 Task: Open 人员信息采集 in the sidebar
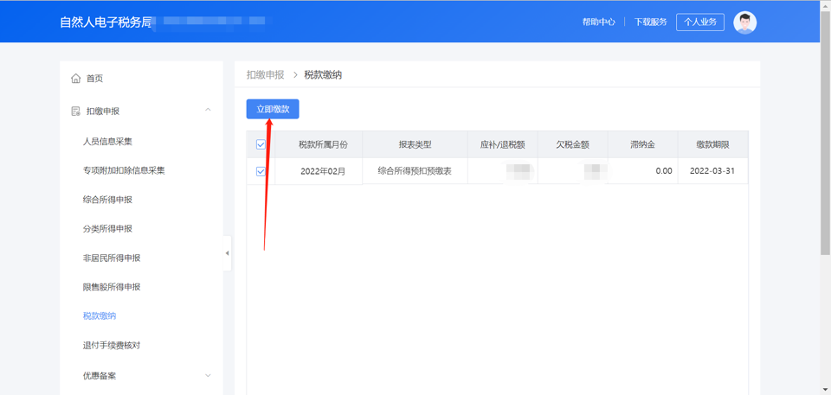point(108,142)
